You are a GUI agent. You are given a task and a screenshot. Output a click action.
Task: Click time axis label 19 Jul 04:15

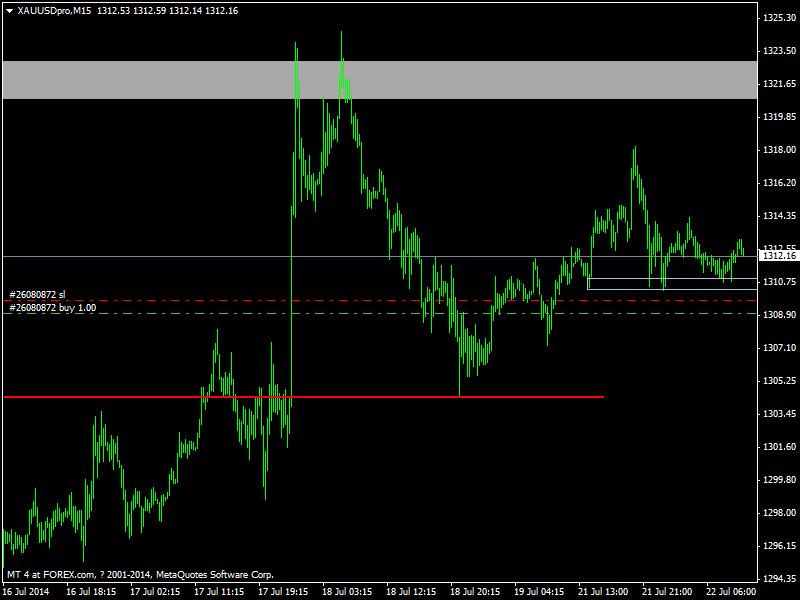pos(539,592)
